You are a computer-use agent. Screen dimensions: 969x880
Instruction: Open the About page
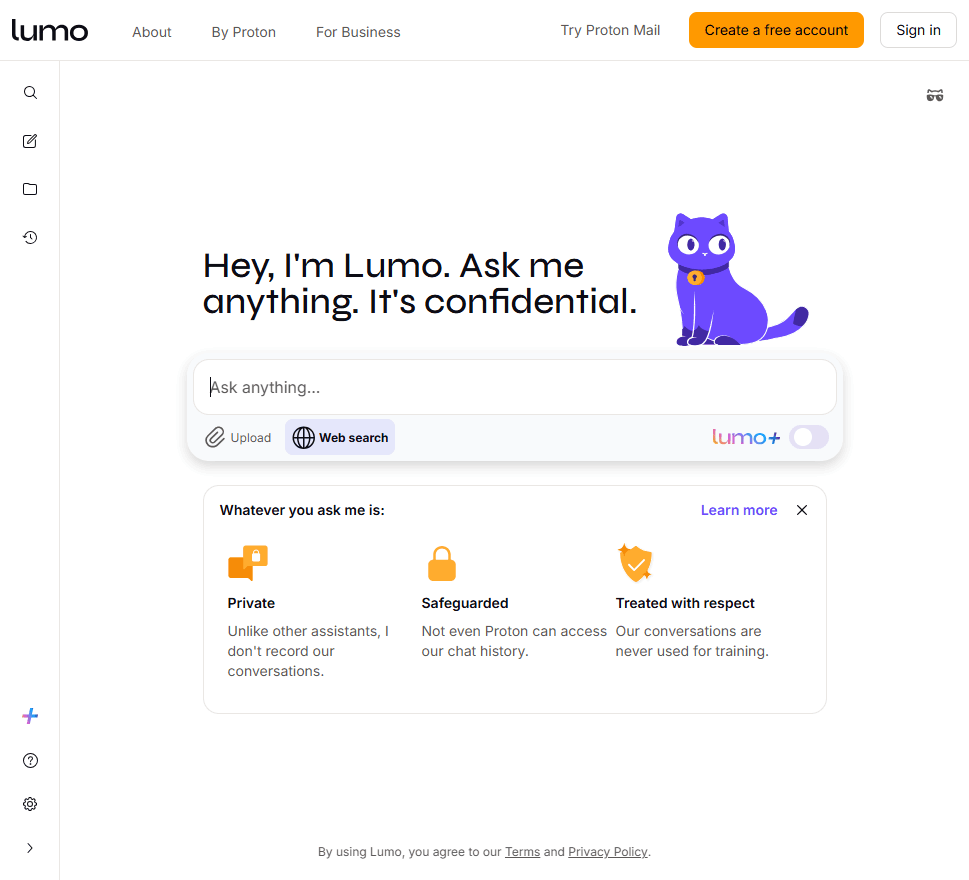tap(151, 31)
